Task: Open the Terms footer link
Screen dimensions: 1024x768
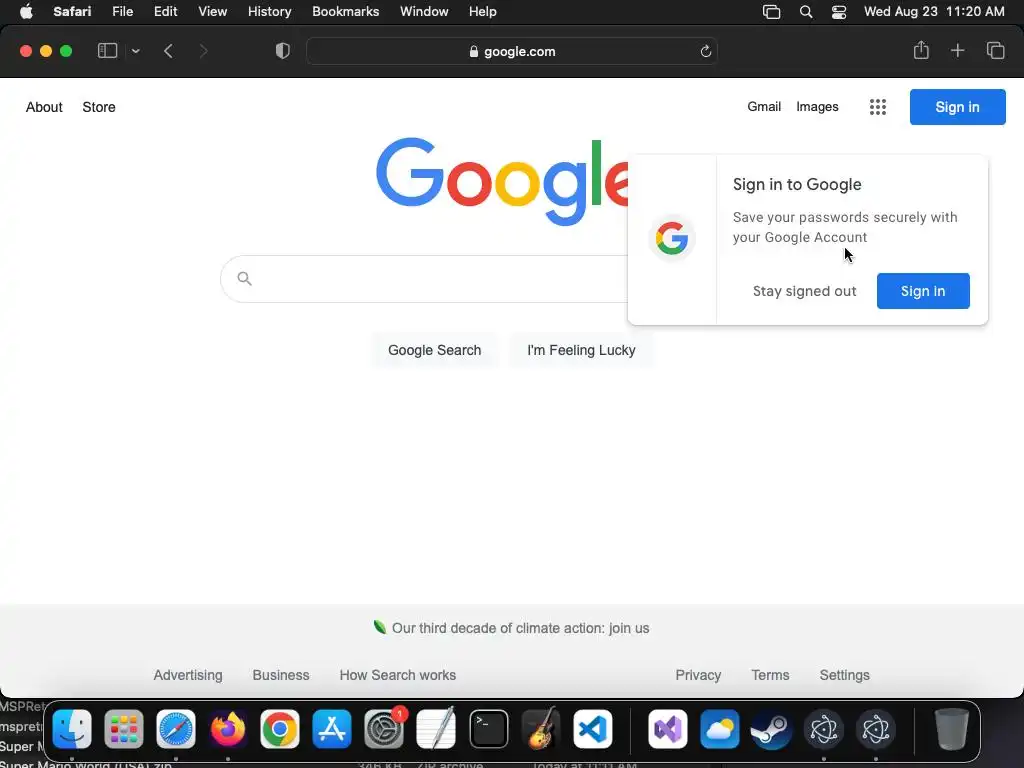Action: coord(770,675)
